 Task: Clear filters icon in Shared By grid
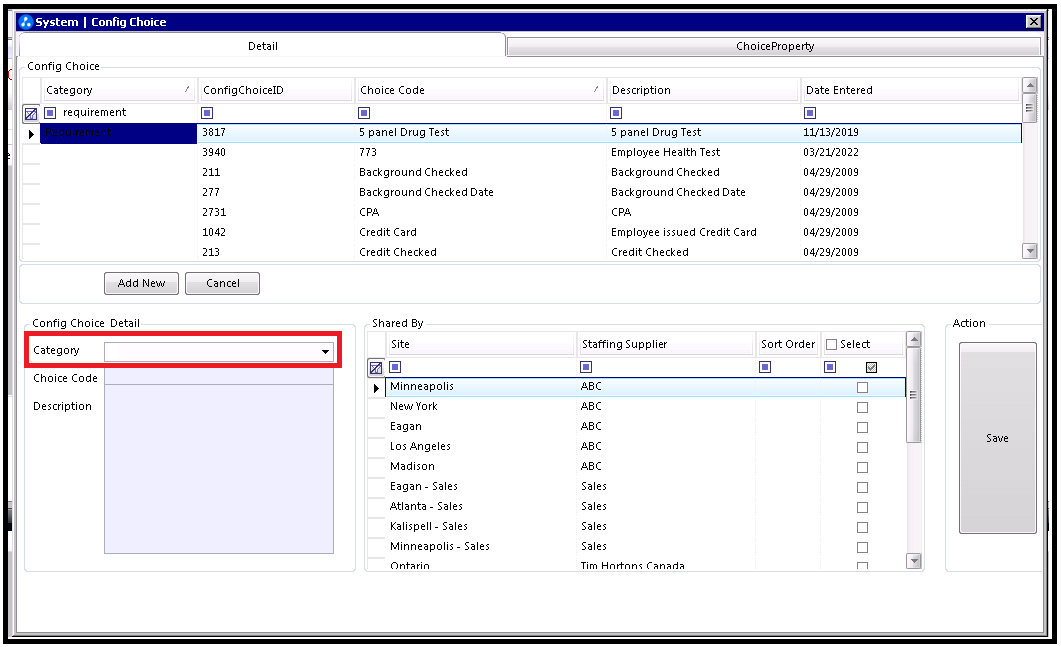pos(376,368)
